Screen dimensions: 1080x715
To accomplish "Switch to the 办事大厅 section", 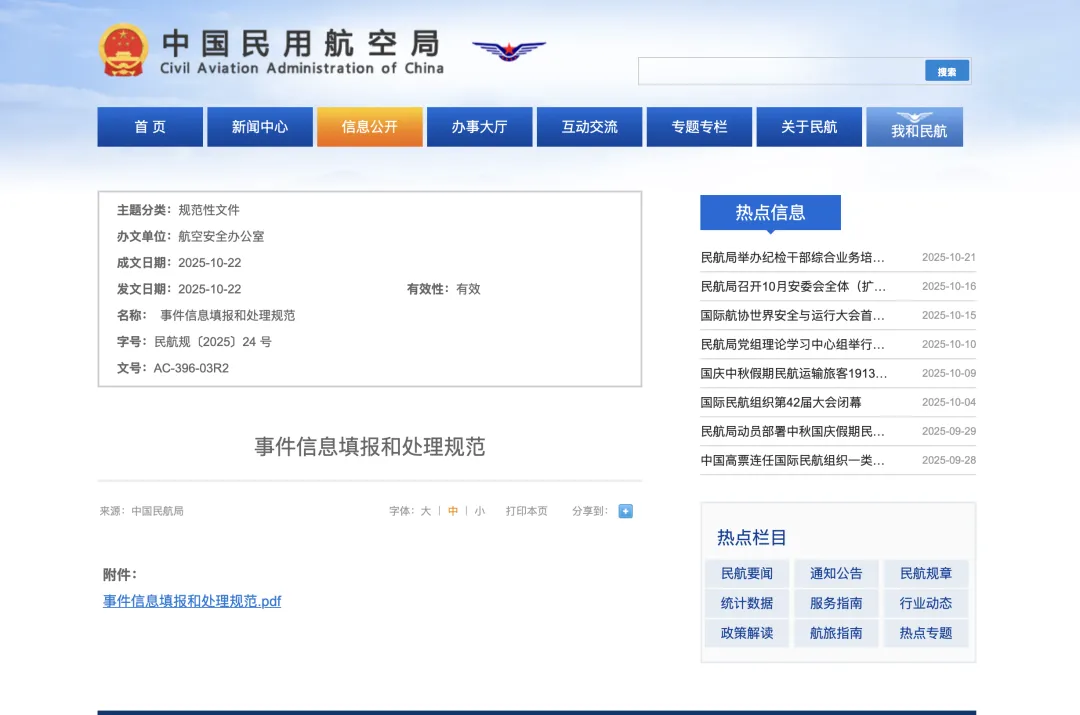I will (x=479, y=126).
